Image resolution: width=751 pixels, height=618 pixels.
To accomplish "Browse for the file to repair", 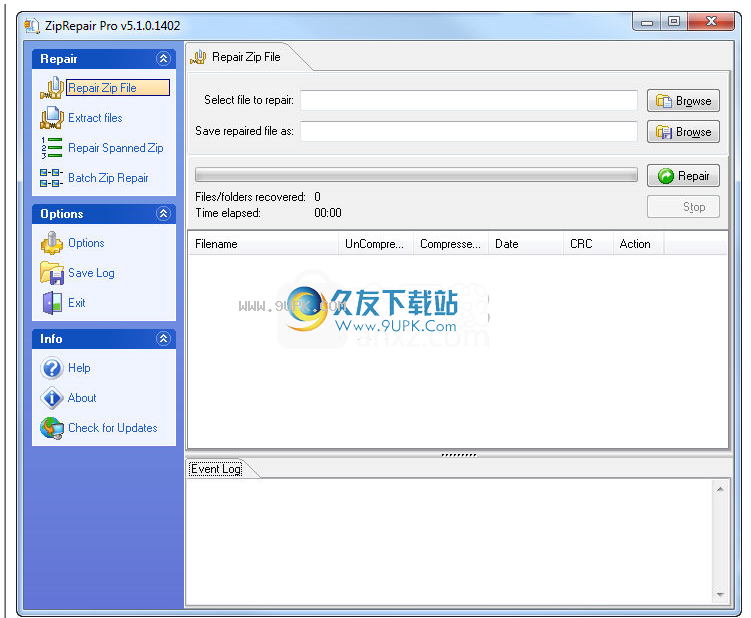I will 683,101.
